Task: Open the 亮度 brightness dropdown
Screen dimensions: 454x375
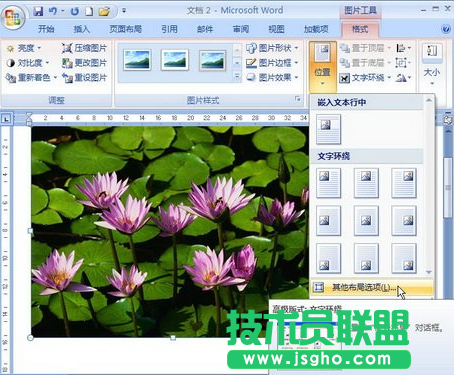Action: point(24,48)
